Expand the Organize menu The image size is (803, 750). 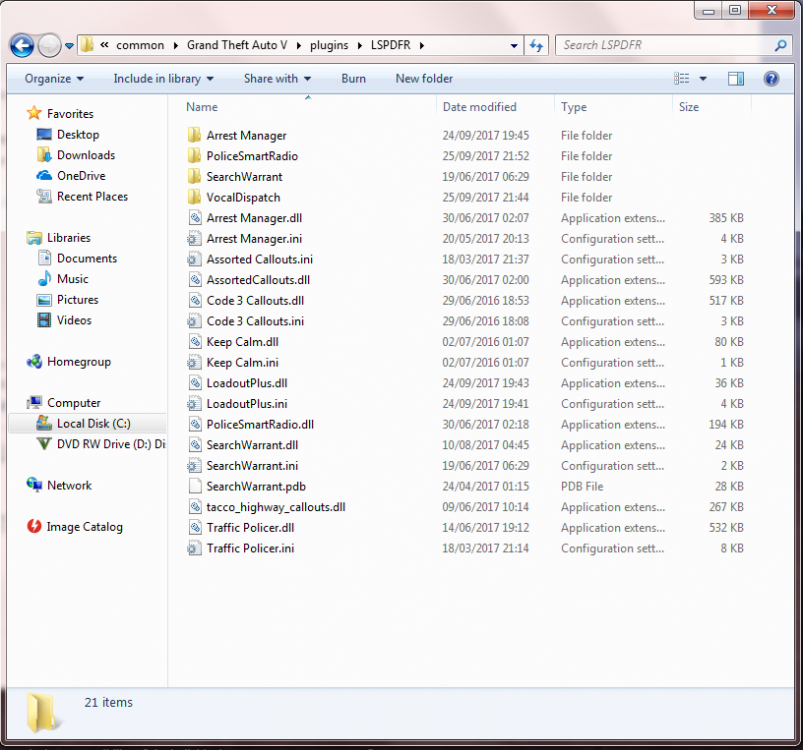click(x=54, y=79)
